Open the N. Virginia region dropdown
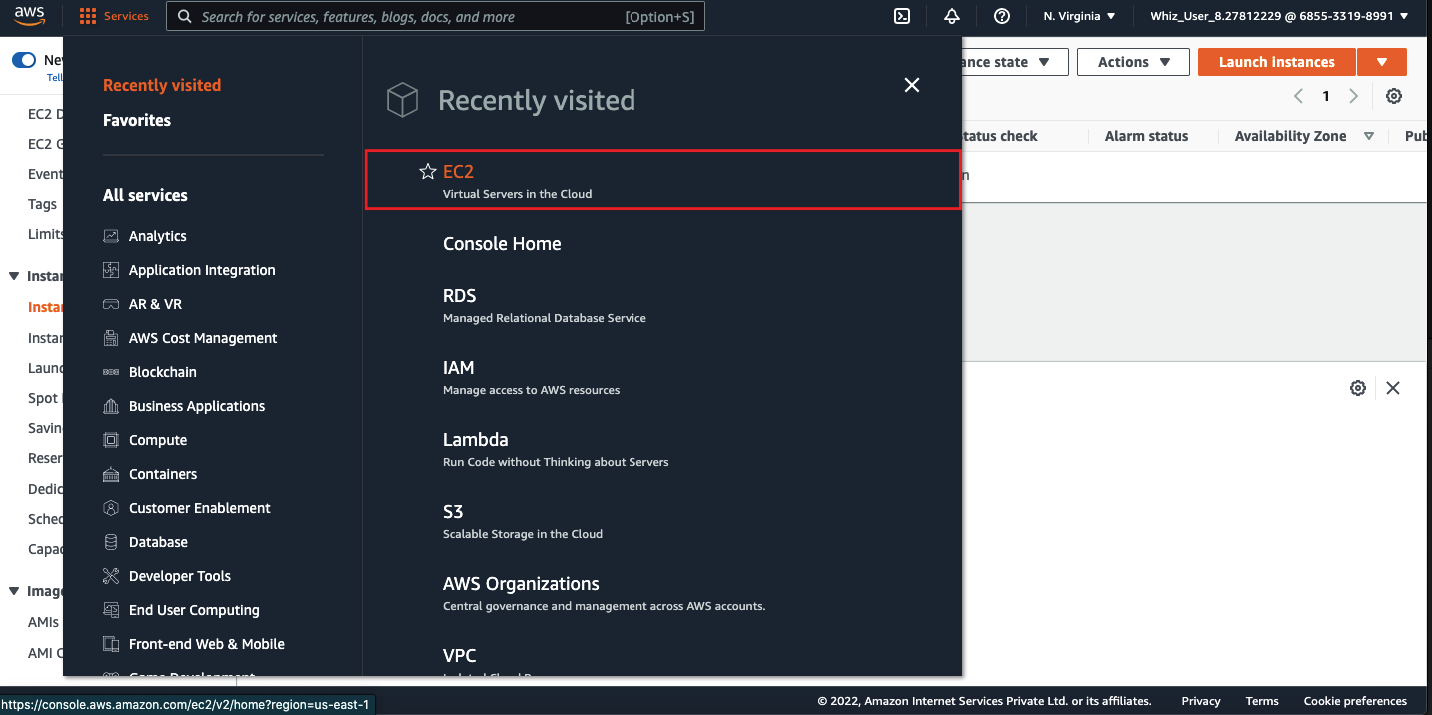The height and width of the screenshot is (715, 1432). 1079,16
